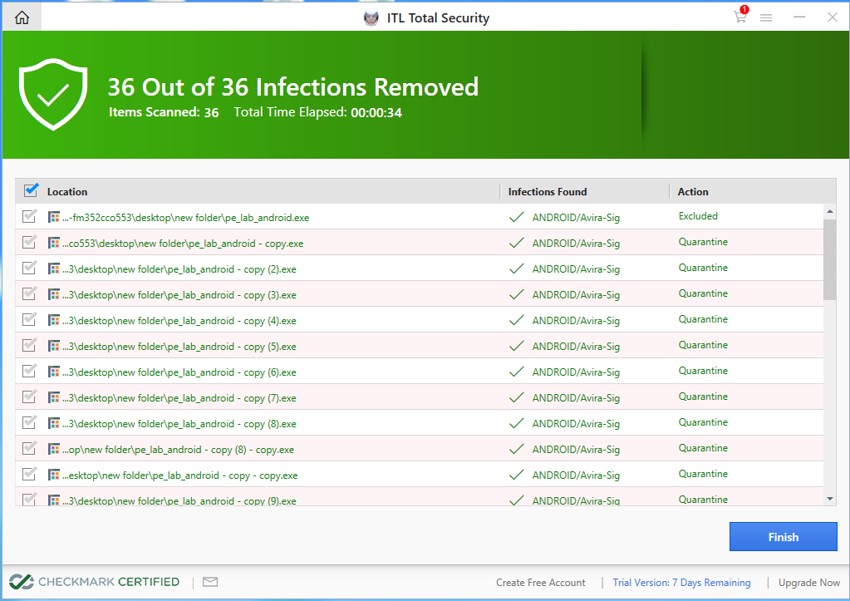Click file icon for copy (6).exe row
Screen dimensions: 850x601
point(54,372)
